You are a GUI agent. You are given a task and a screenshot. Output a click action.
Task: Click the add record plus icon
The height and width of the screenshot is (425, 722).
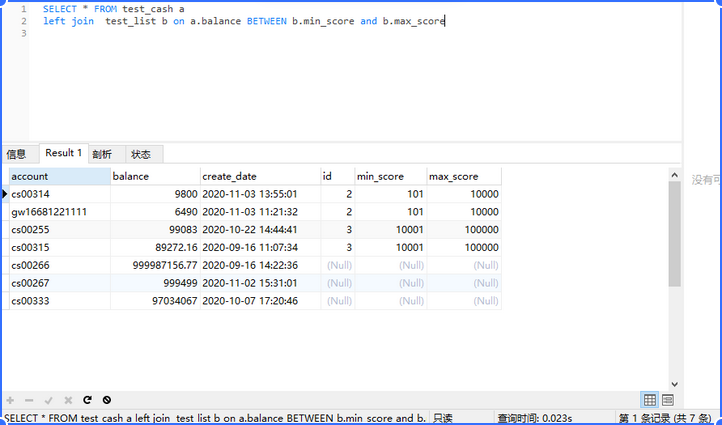tap(10, 399)
